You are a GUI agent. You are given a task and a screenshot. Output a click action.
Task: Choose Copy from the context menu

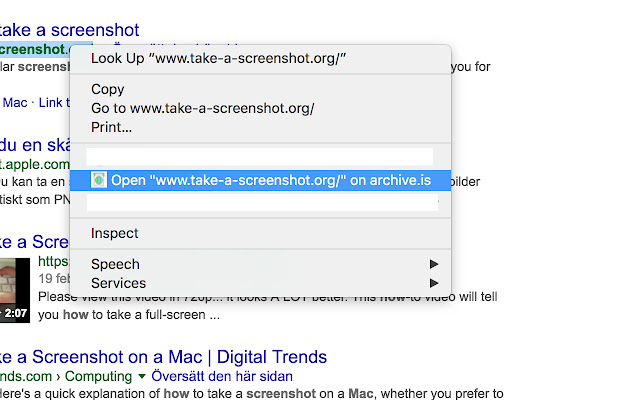pyautogui.click(x=108, y=89)
